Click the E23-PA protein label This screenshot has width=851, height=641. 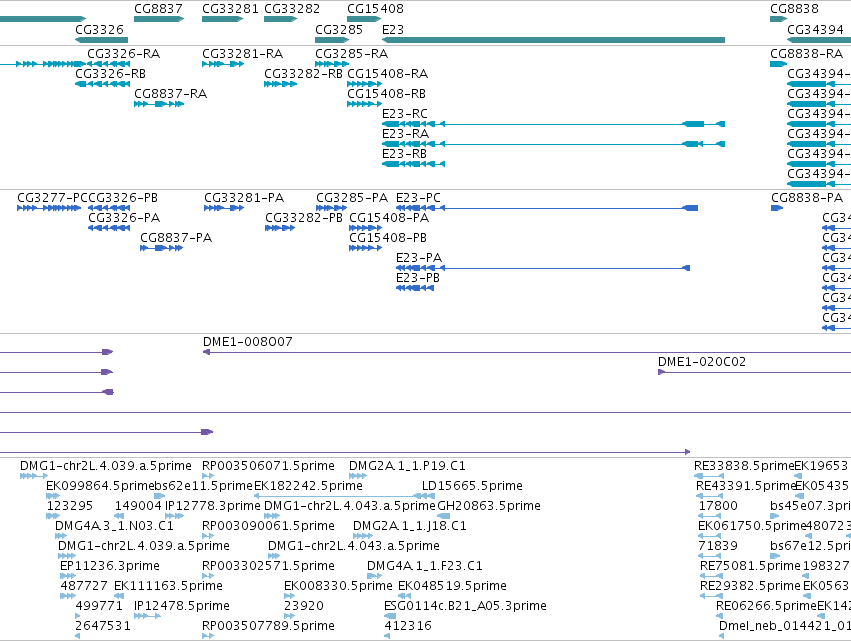[419, 258]
